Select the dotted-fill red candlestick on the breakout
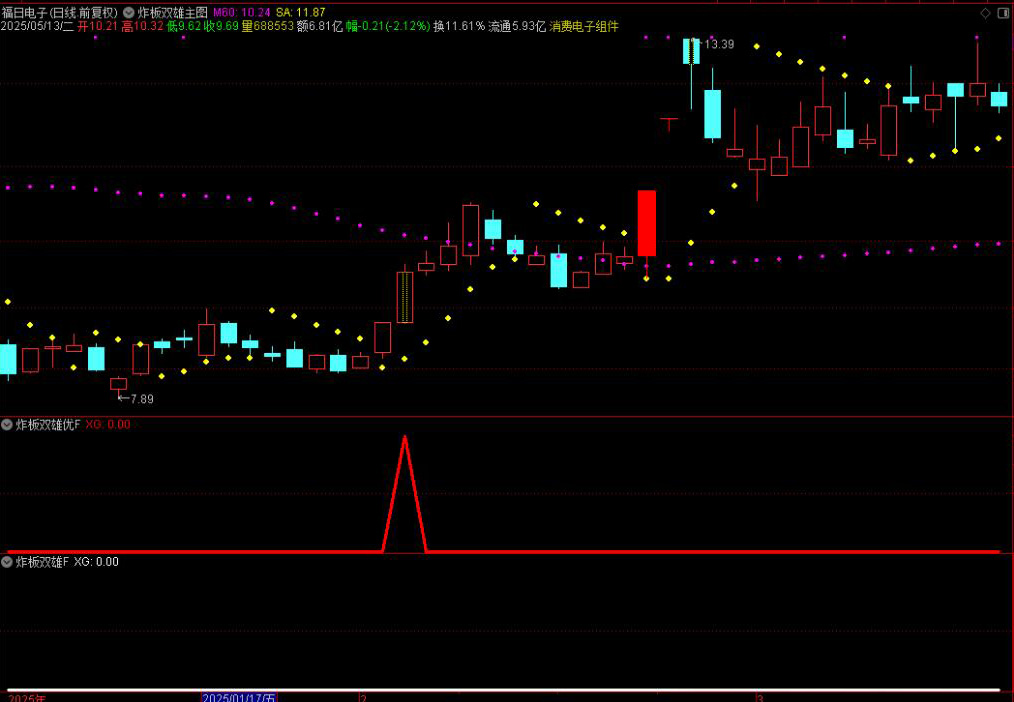Viewport: 1014px width, 702px height. pos(405,297)
